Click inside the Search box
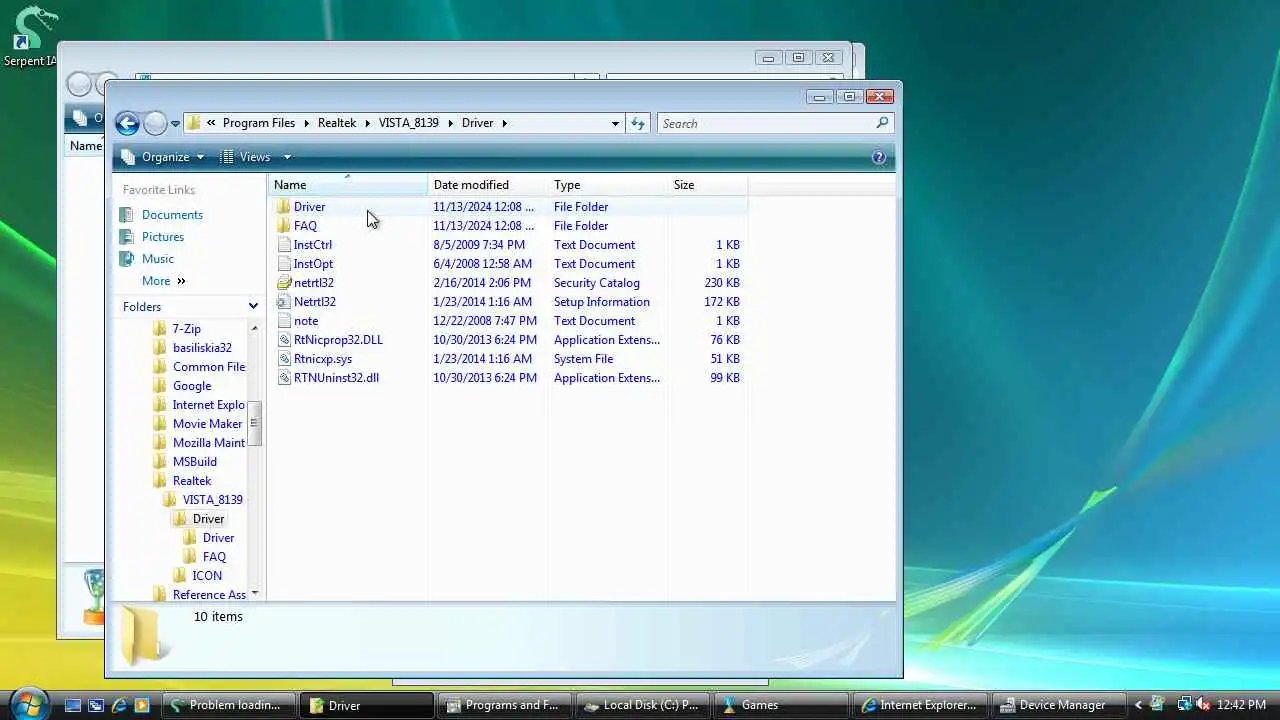1280x720 pixels. [766, 123]
